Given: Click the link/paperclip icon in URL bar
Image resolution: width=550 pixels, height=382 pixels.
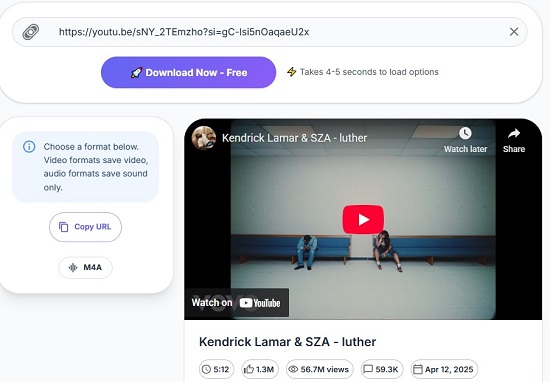Looking at the screenshot, I should click(x=31, y=32).
